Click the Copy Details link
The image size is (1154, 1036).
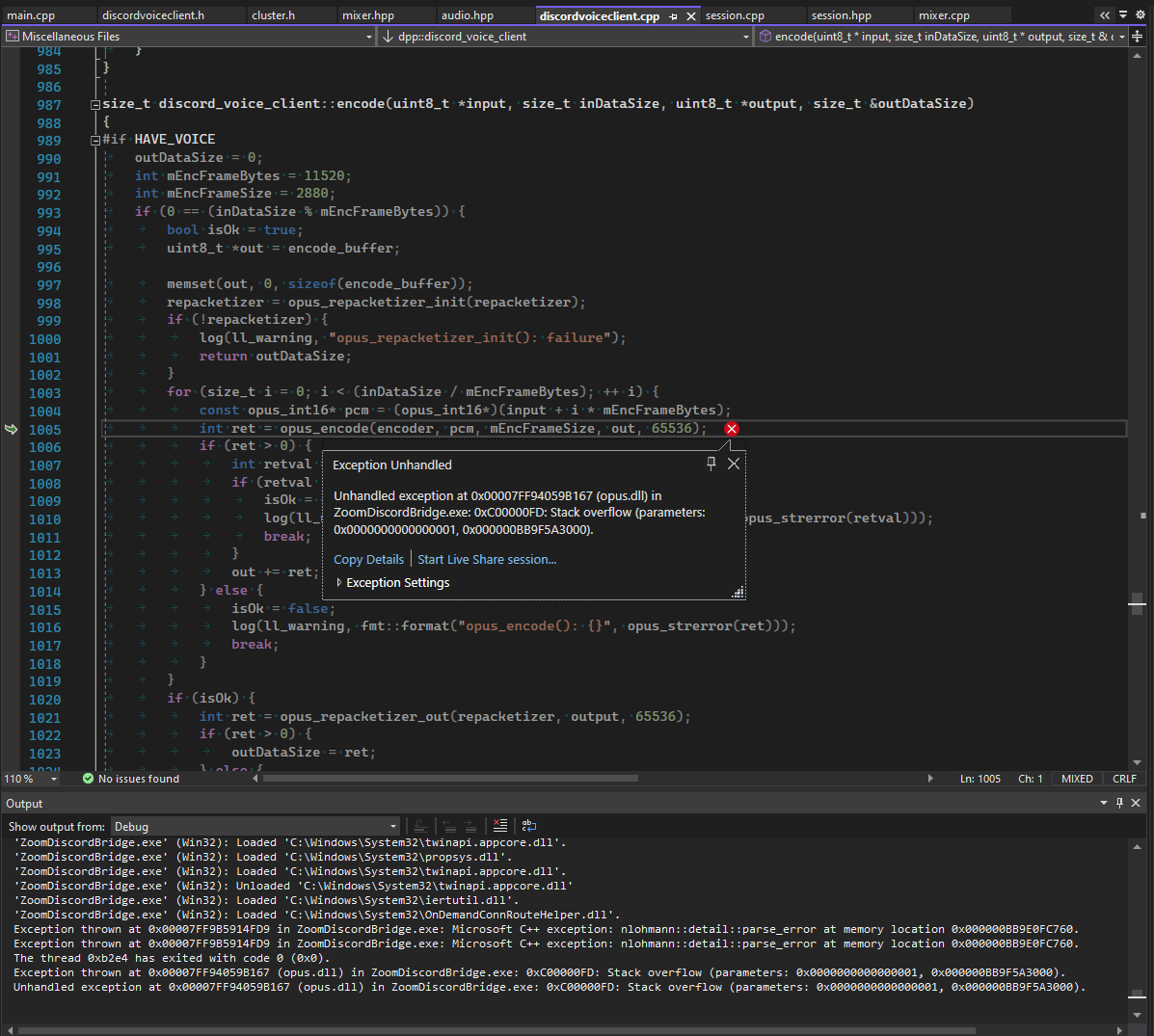point(368,559)
